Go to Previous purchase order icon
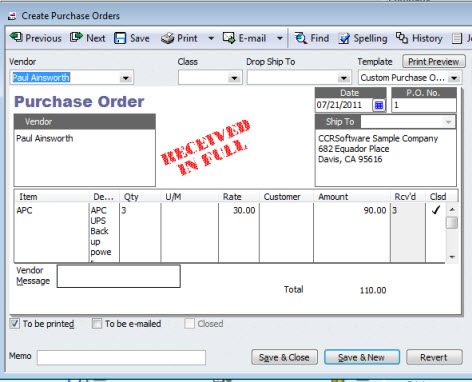The width and height of the screenshot is (472, 382). pyautogui.click(x=16, y=37)
